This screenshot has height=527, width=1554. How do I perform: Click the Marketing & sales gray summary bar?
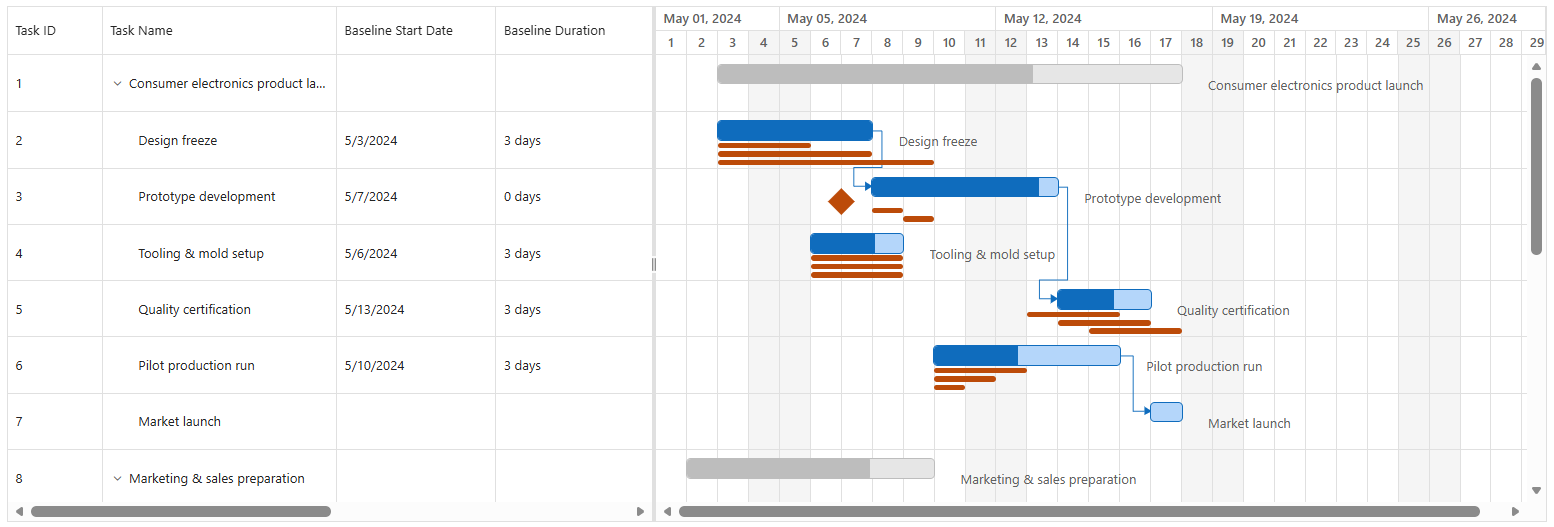click(810, 468)
